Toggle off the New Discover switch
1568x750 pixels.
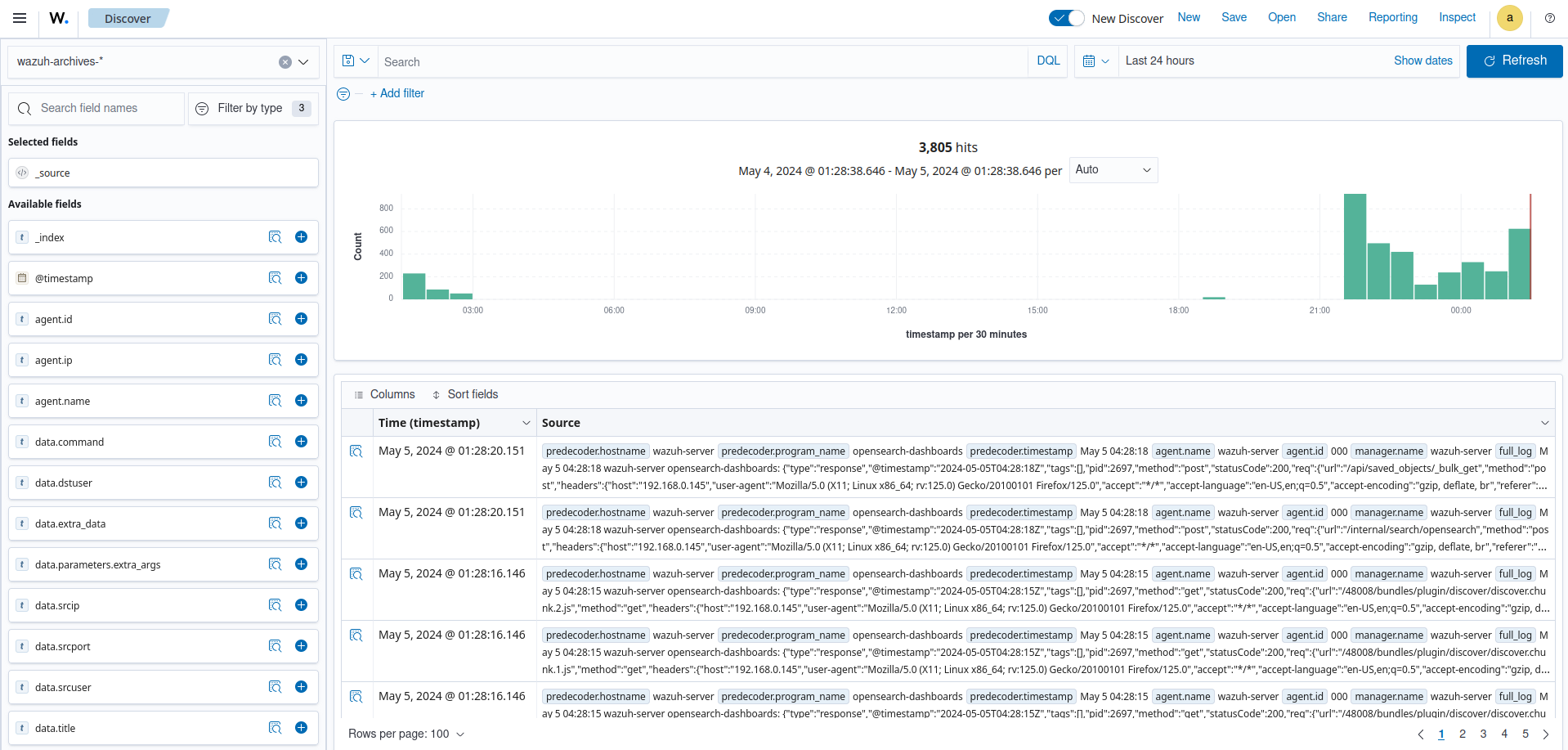[1065, 17]
